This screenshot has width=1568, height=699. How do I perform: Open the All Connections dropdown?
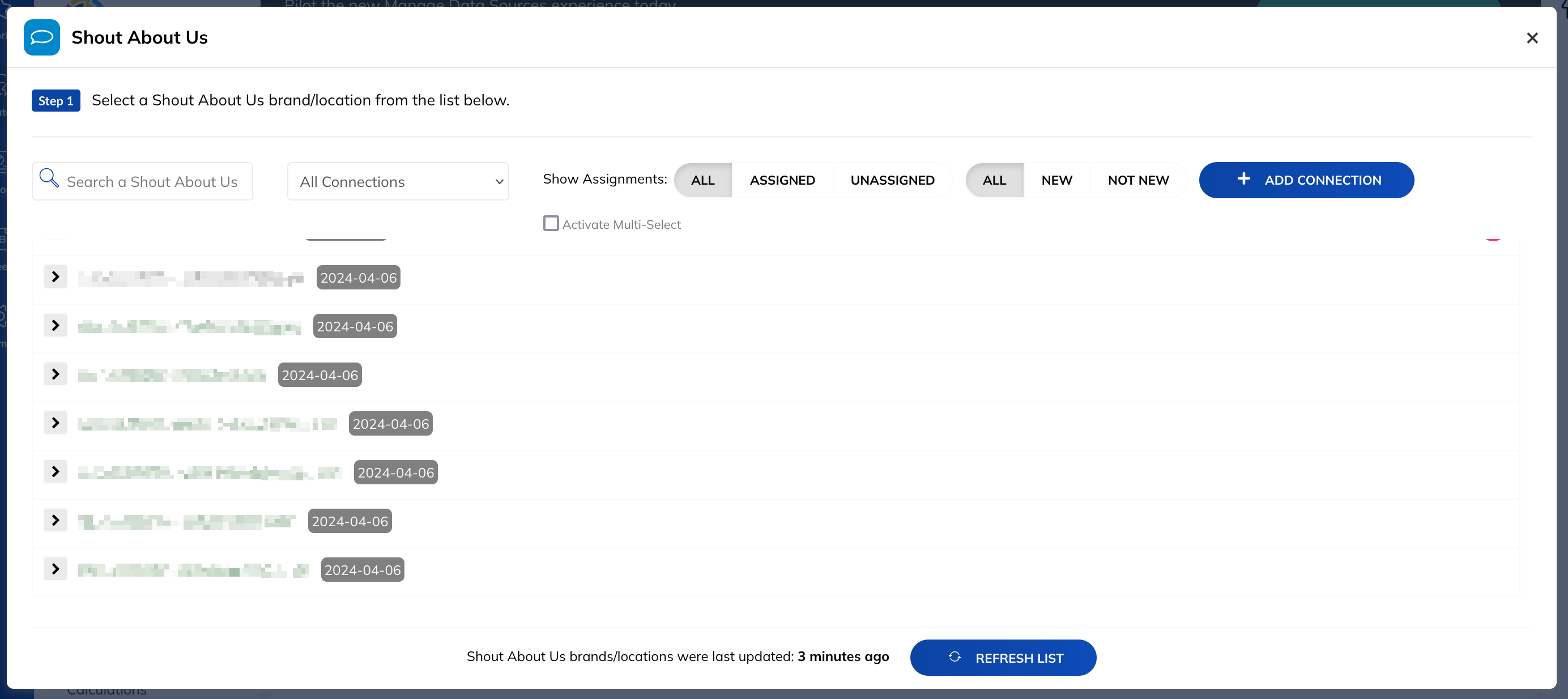tap(398, 181)
